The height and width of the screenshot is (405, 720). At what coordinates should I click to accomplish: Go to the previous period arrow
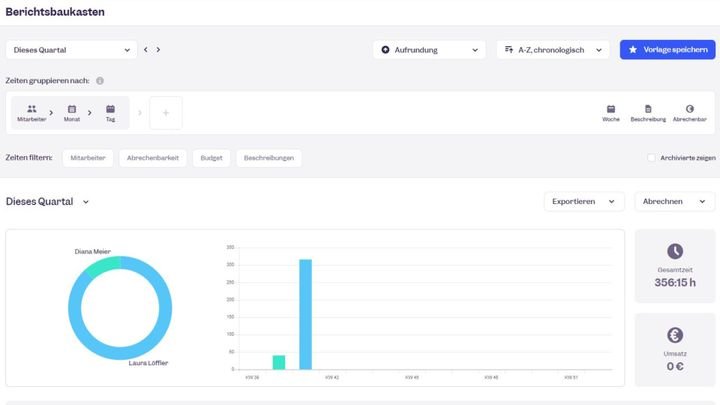tap(146, 49)
